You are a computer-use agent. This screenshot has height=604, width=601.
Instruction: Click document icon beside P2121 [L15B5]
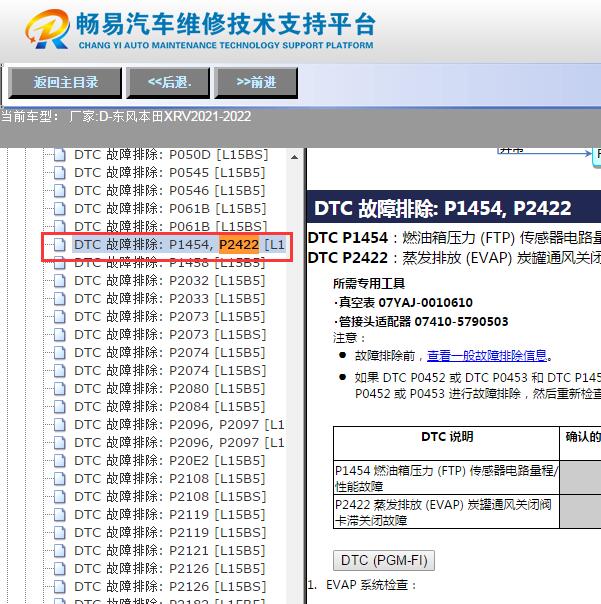tap(60, 550)
